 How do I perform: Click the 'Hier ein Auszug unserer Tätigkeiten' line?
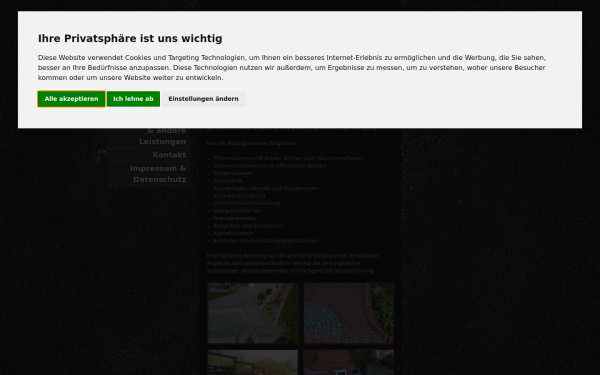pyautogui.click(x=251, y=143)
